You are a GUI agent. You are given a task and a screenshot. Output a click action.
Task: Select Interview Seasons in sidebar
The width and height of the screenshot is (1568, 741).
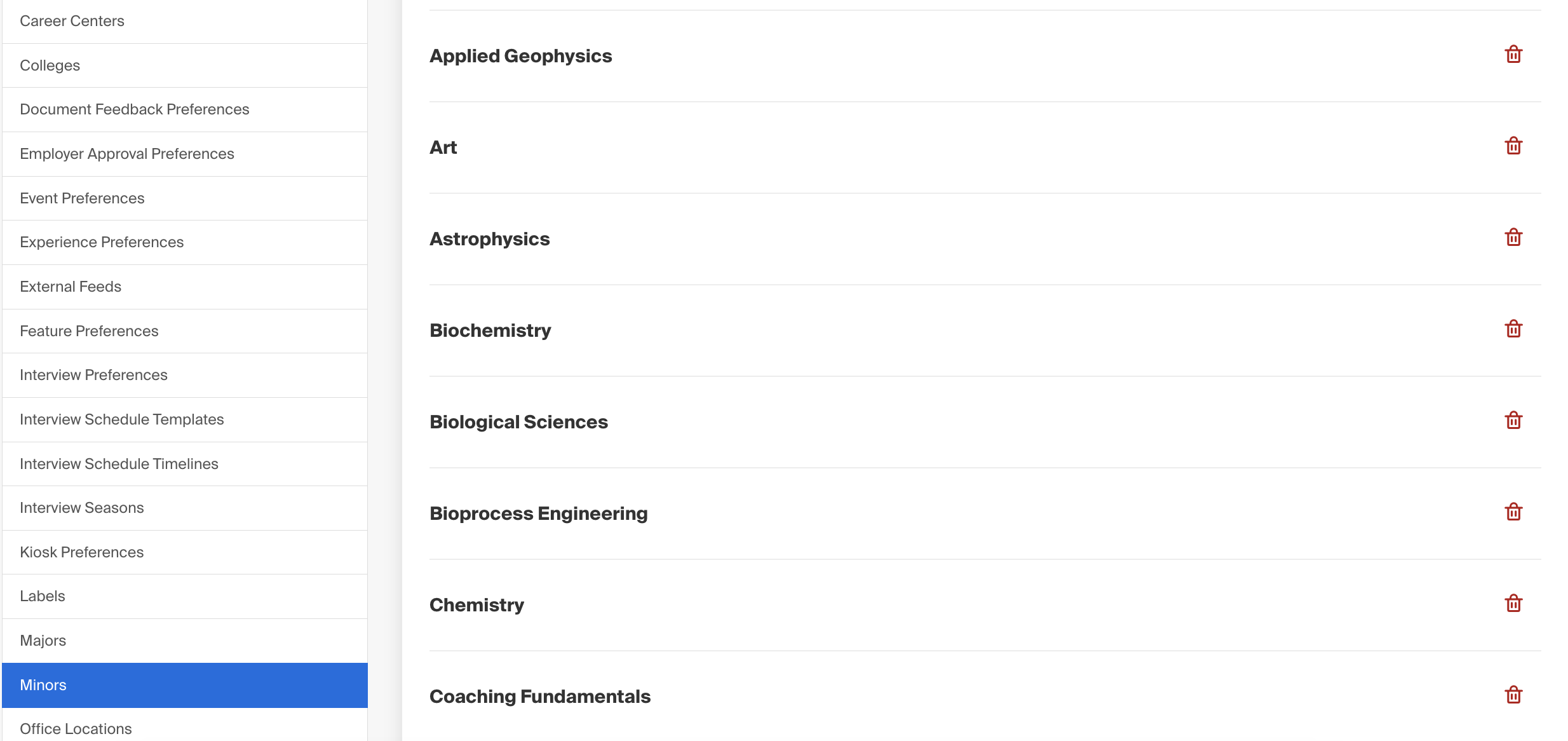tap(185, 508)
